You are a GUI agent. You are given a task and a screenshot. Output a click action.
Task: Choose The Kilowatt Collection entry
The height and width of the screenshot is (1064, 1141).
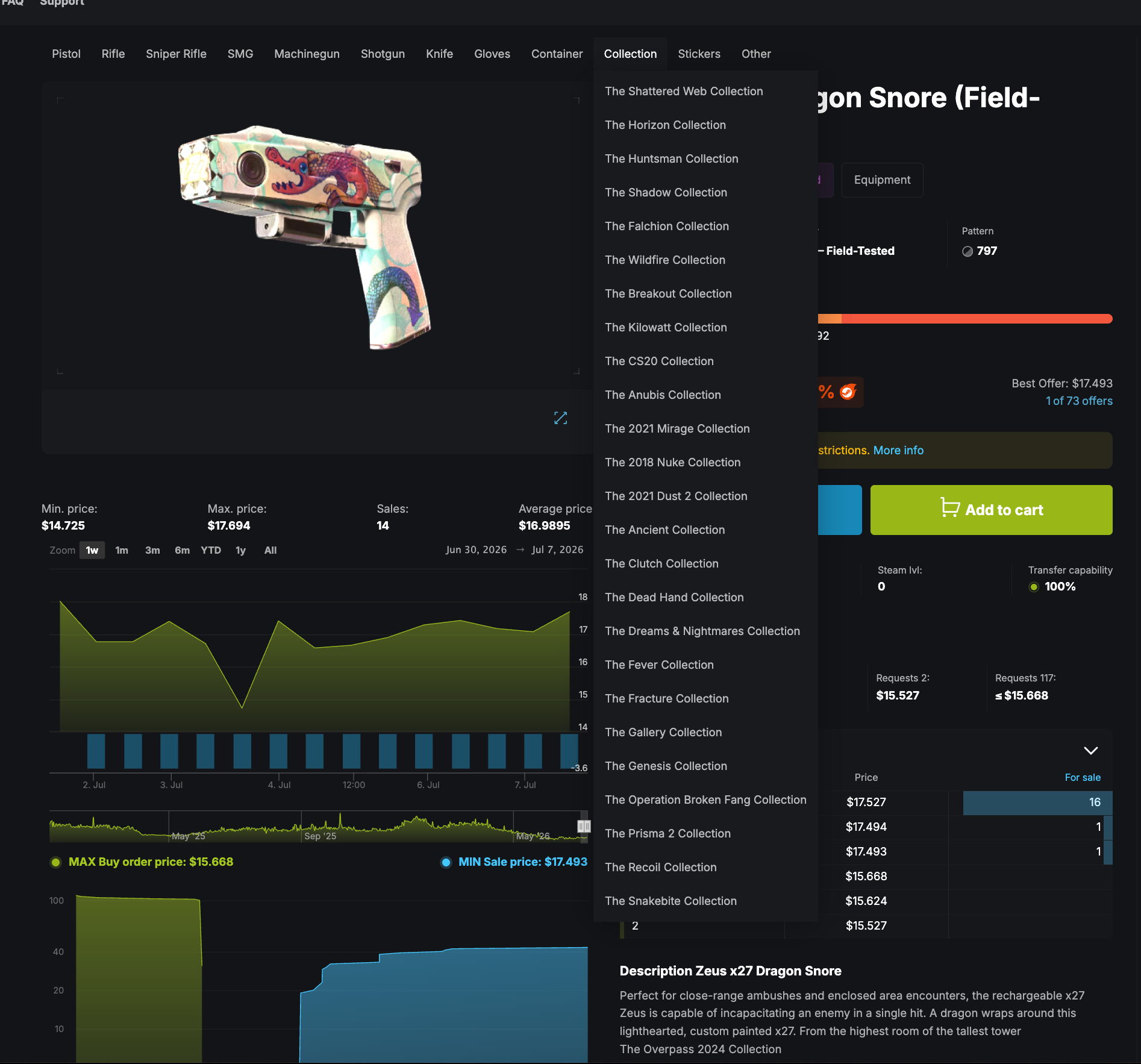point(666,327)
